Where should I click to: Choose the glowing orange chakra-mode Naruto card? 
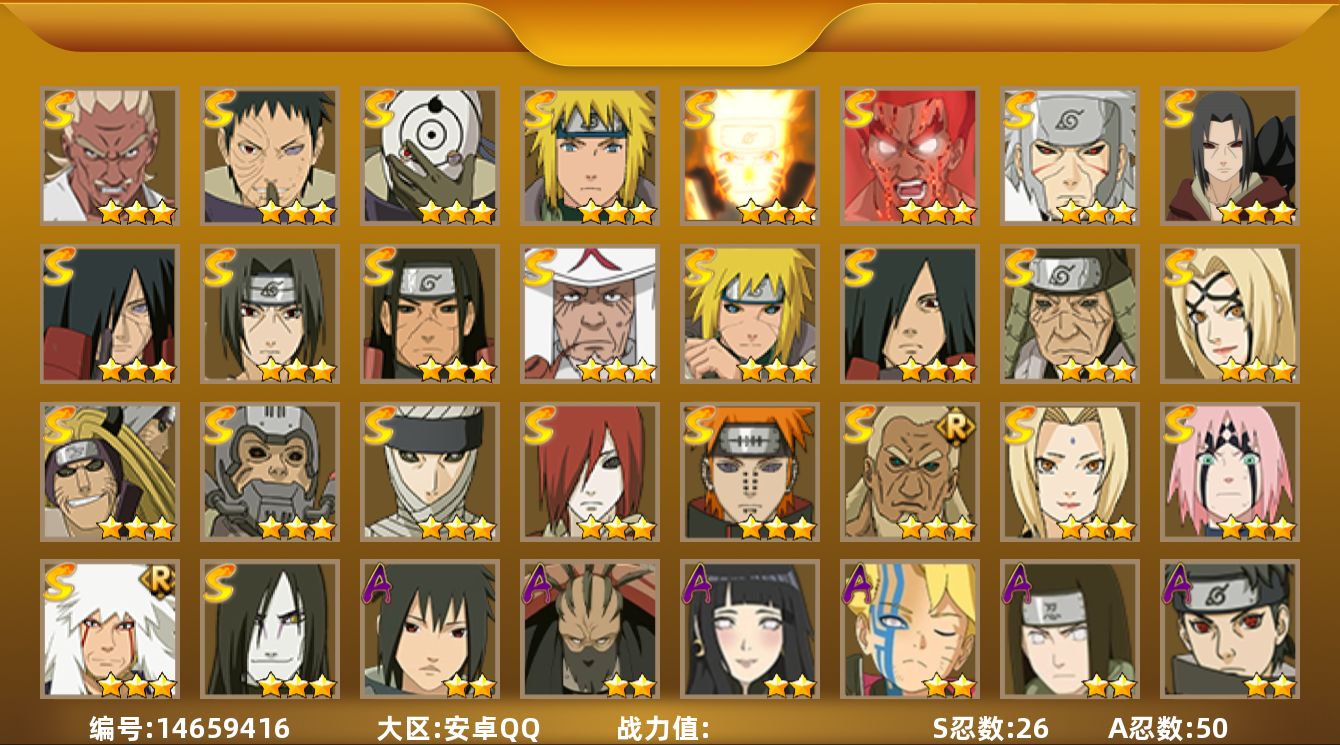point(750,156)
